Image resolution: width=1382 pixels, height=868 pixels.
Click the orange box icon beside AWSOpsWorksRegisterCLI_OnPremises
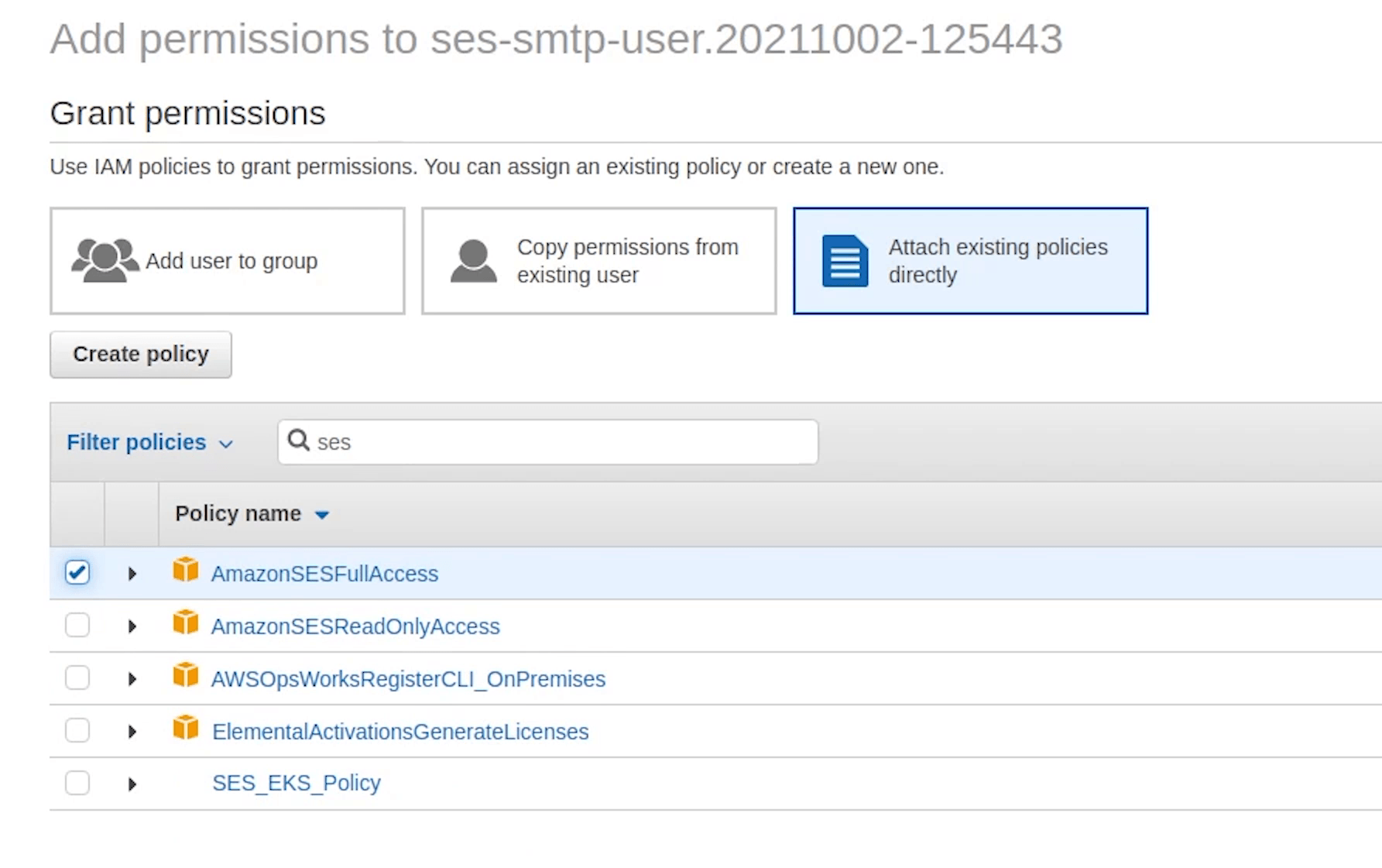tap(186, 676)
